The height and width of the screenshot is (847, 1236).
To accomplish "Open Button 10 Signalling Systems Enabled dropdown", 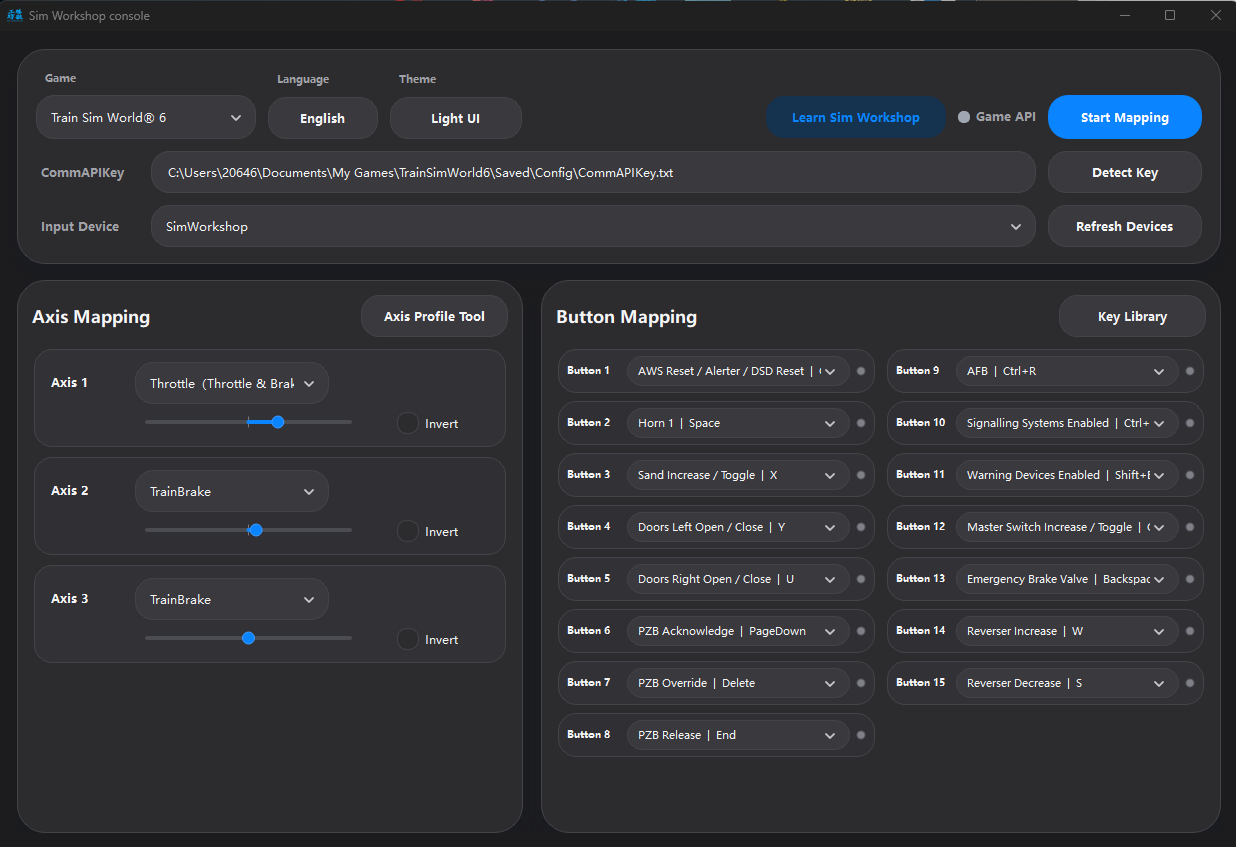I will point(1067,423).
